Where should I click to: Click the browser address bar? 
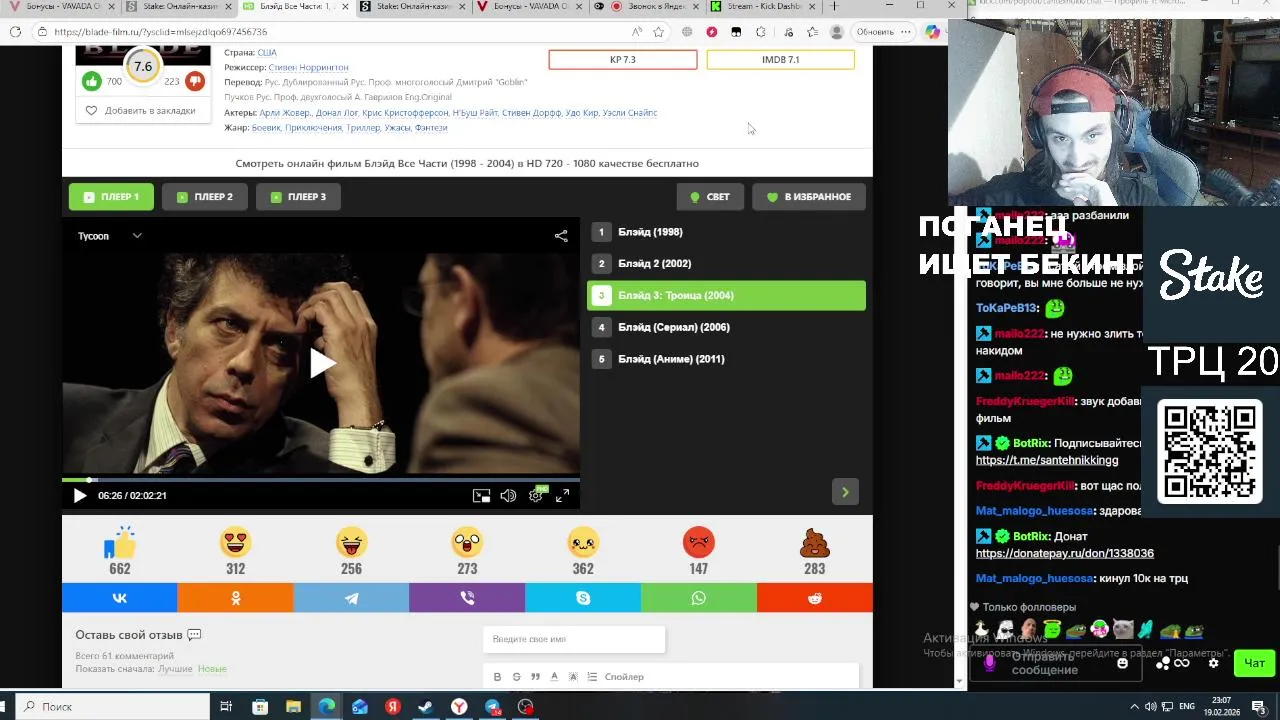[330, 32]
